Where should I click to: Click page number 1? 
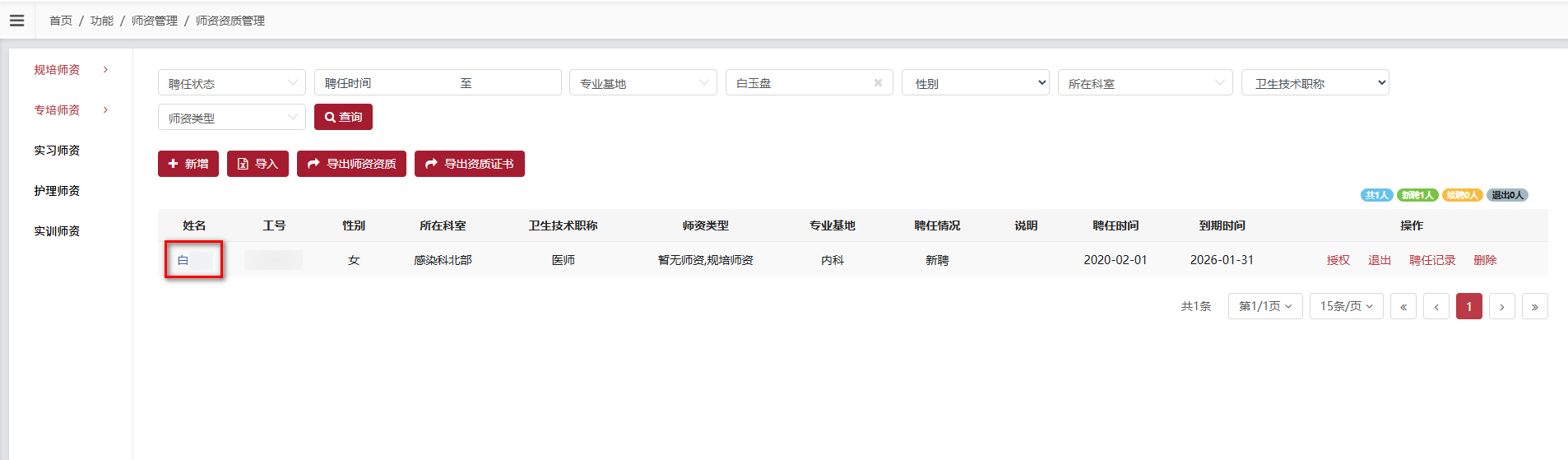(1469, 306)
